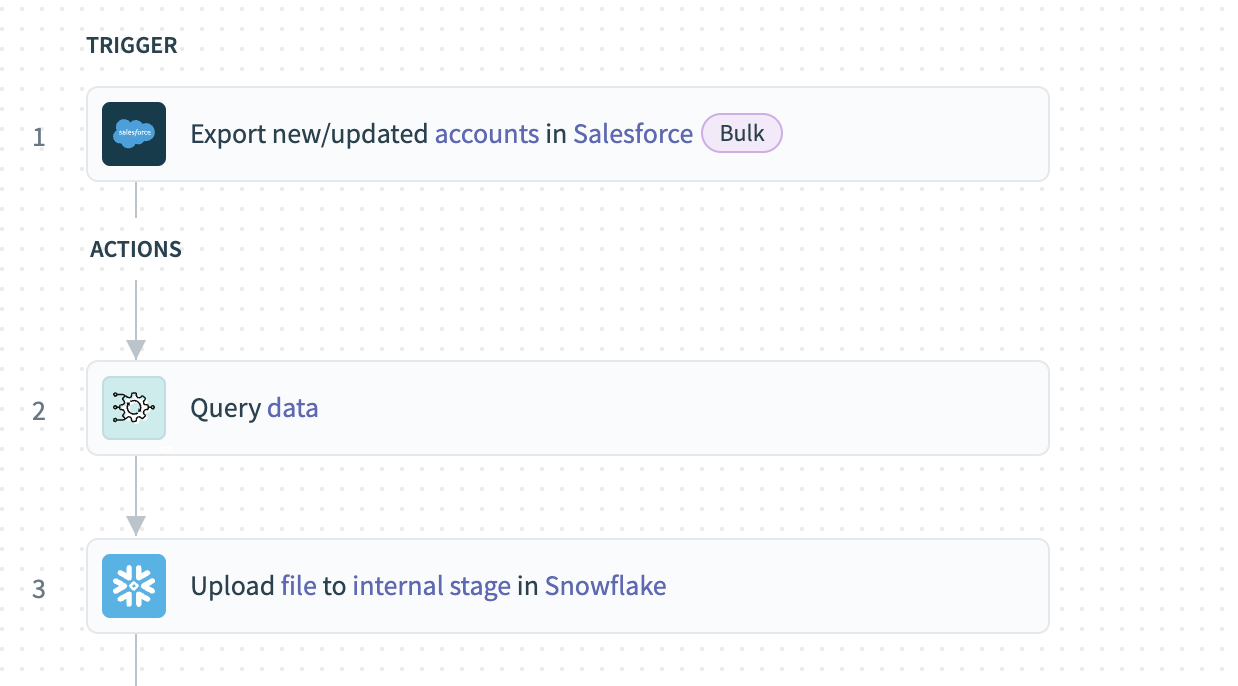
Task: Select step number 3 label
Action: (39, 588)
